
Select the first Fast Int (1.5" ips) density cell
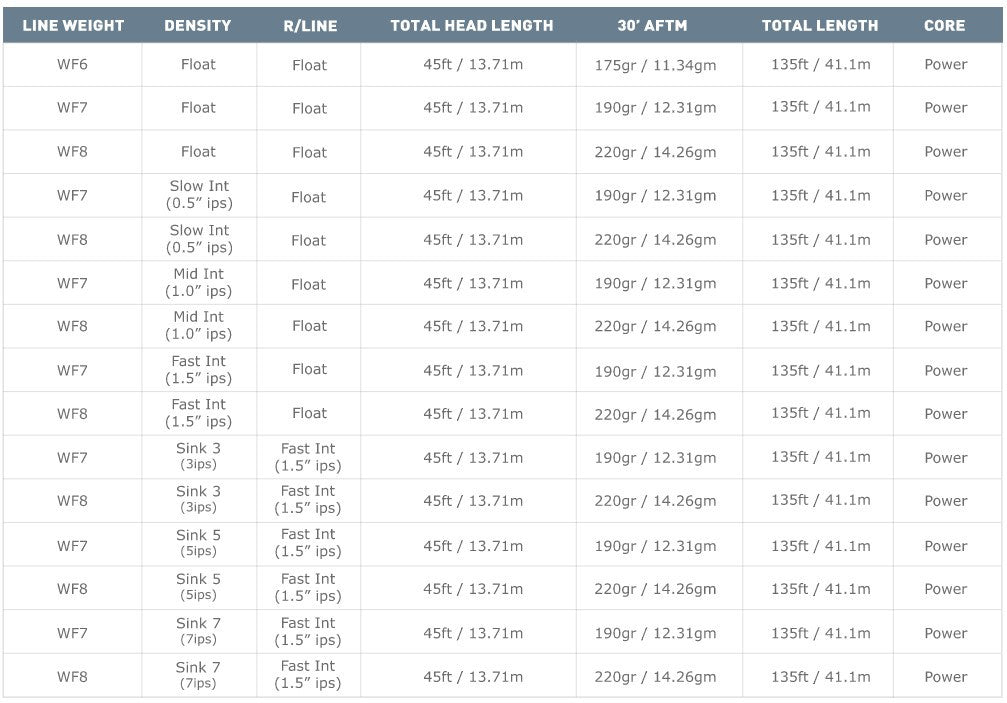pos(198,370)
